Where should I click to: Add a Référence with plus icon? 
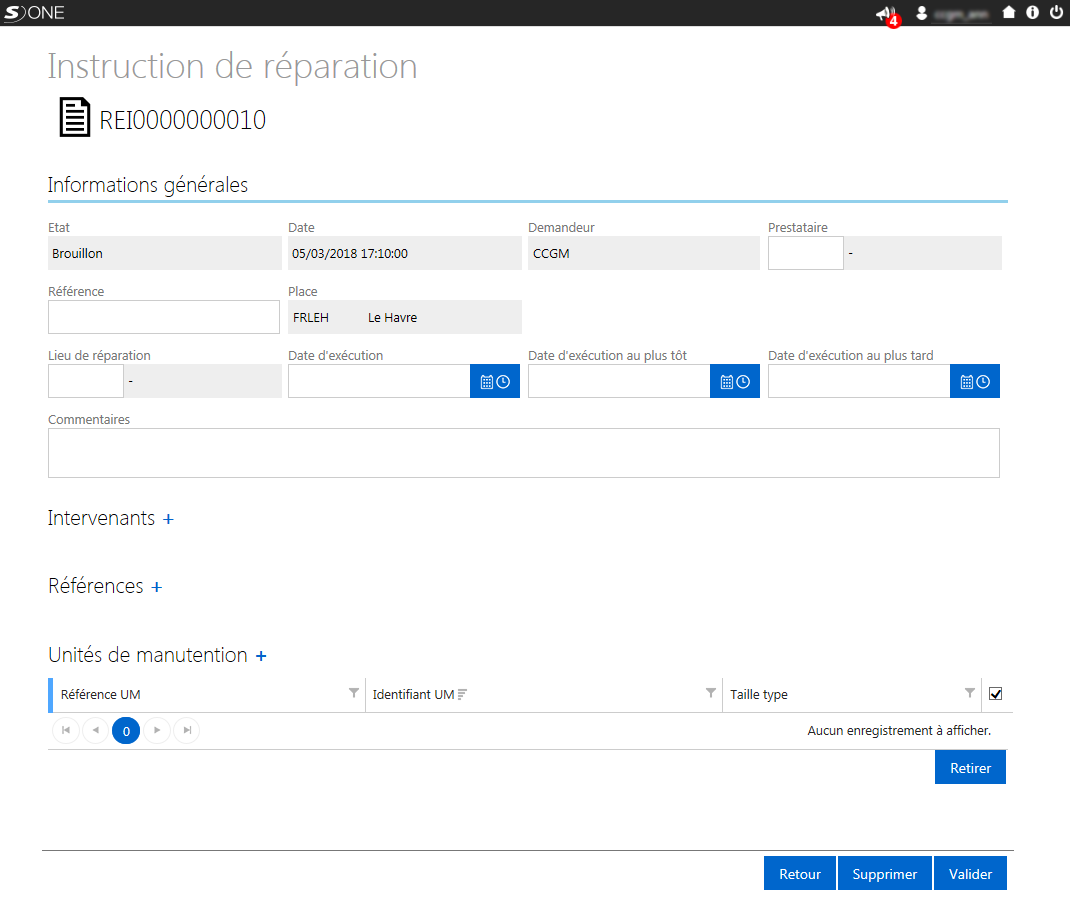(x=157, y=587)
